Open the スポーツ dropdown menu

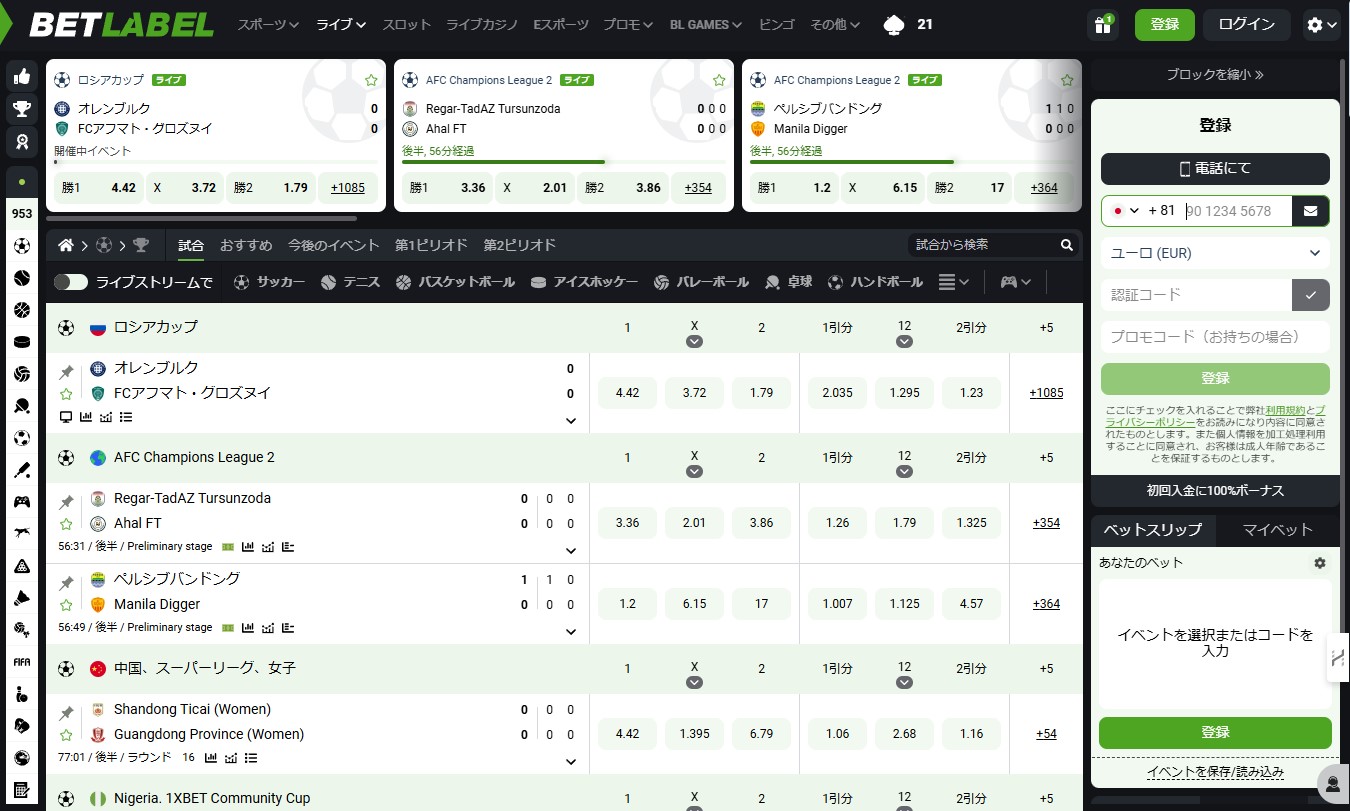click(x=268, y=25)
